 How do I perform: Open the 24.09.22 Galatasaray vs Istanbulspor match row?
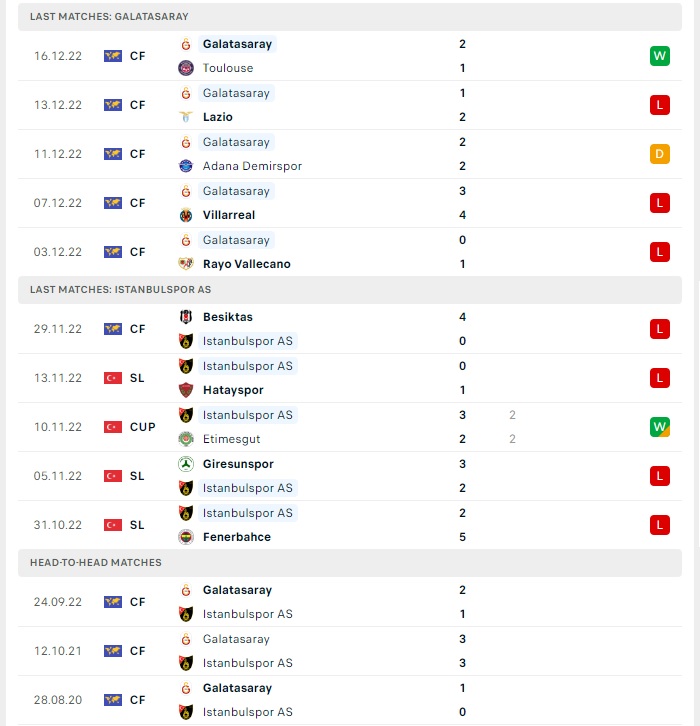point(350,602)
